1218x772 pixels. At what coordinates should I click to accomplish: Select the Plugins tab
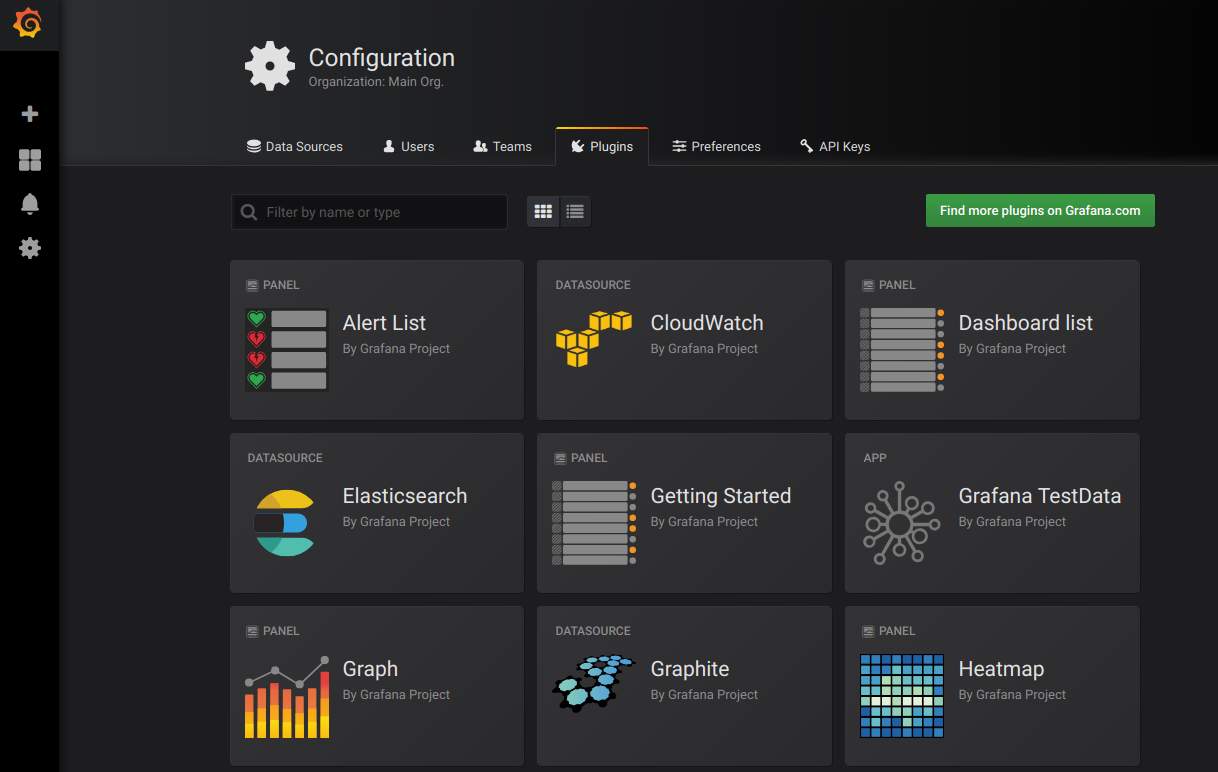coord(602,146)
